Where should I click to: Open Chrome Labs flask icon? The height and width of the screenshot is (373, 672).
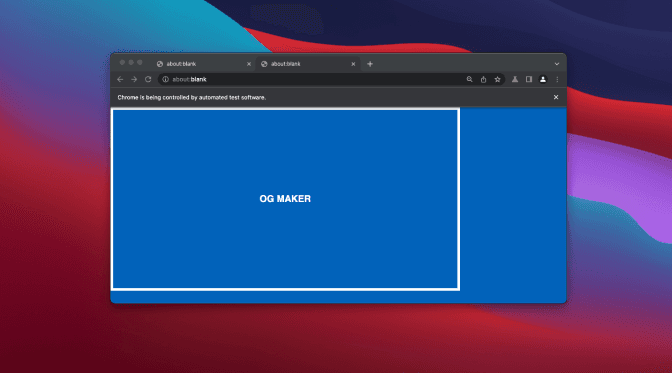[x=515, y=79]
